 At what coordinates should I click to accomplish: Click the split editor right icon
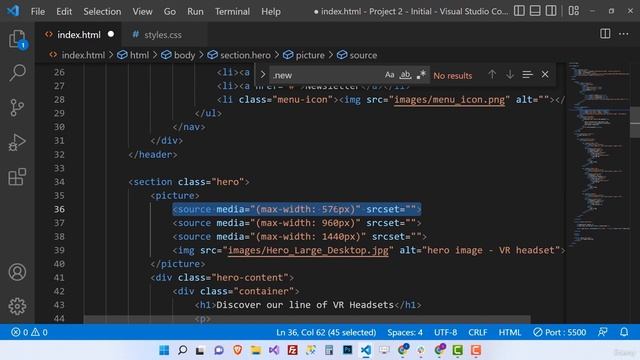point(605,34)
